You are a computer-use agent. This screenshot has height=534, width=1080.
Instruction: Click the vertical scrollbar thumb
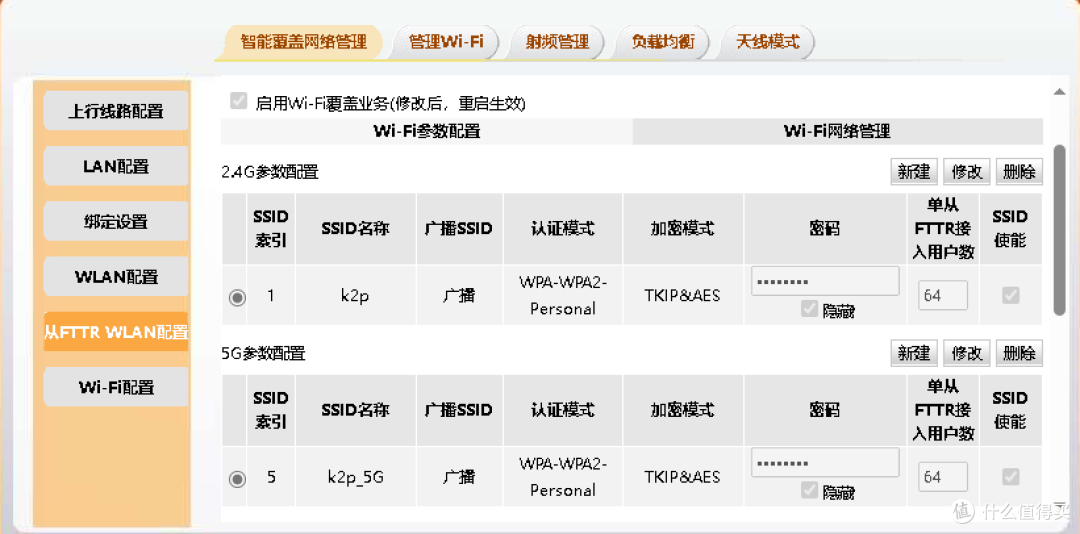click(x=1059, y=231)
